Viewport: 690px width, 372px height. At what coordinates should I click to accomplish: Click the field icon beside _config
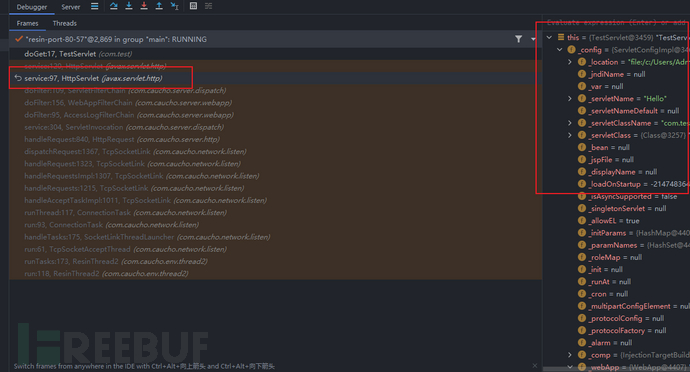tap(571, 50)
